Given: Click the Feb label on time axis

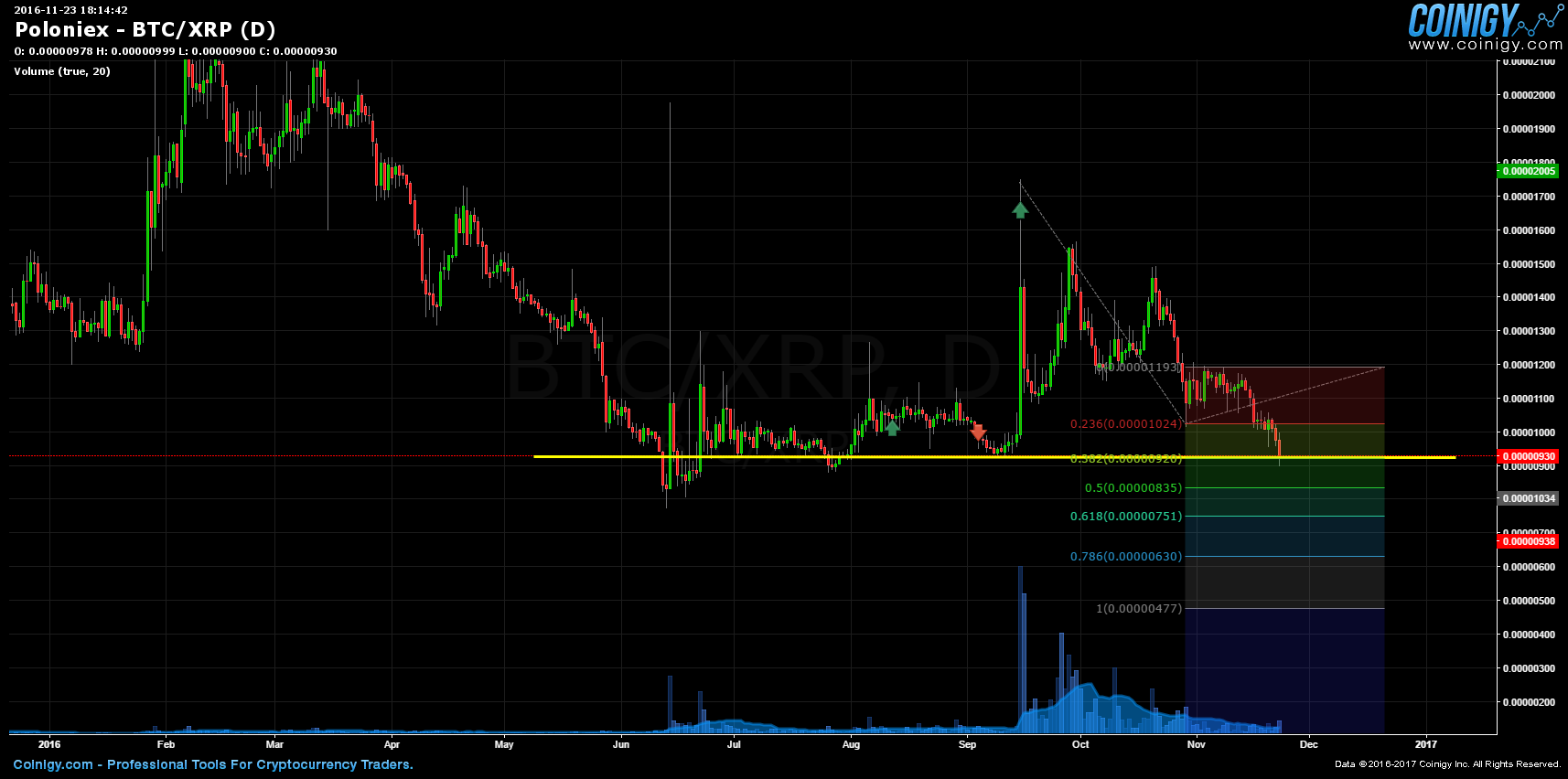Looking at the screenshot, I should pos(166,744).
